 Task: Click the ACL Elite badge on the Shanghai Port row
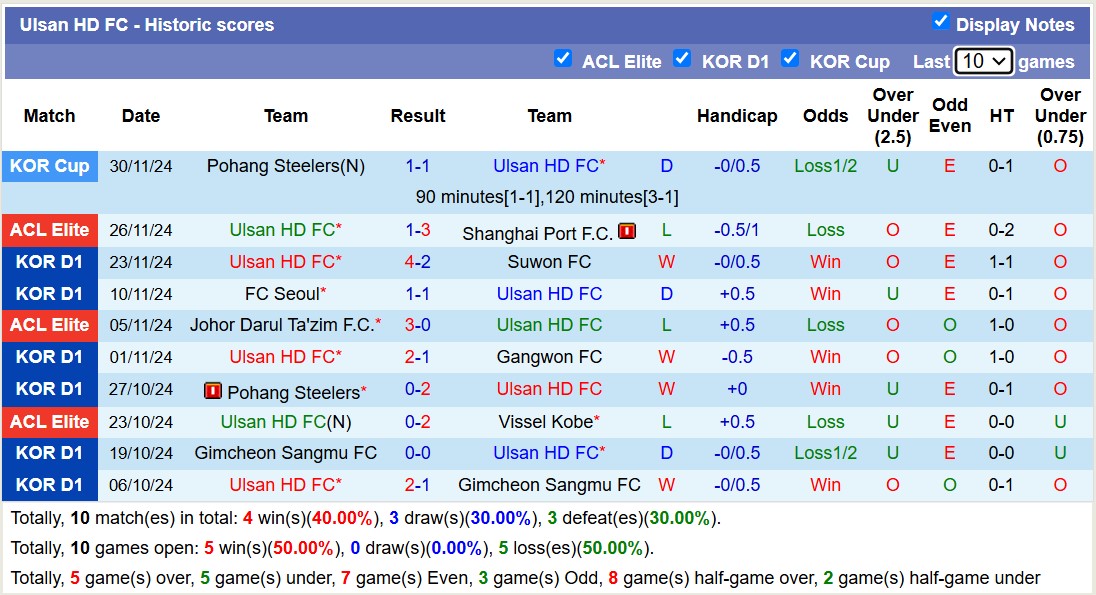pos(50,229)
